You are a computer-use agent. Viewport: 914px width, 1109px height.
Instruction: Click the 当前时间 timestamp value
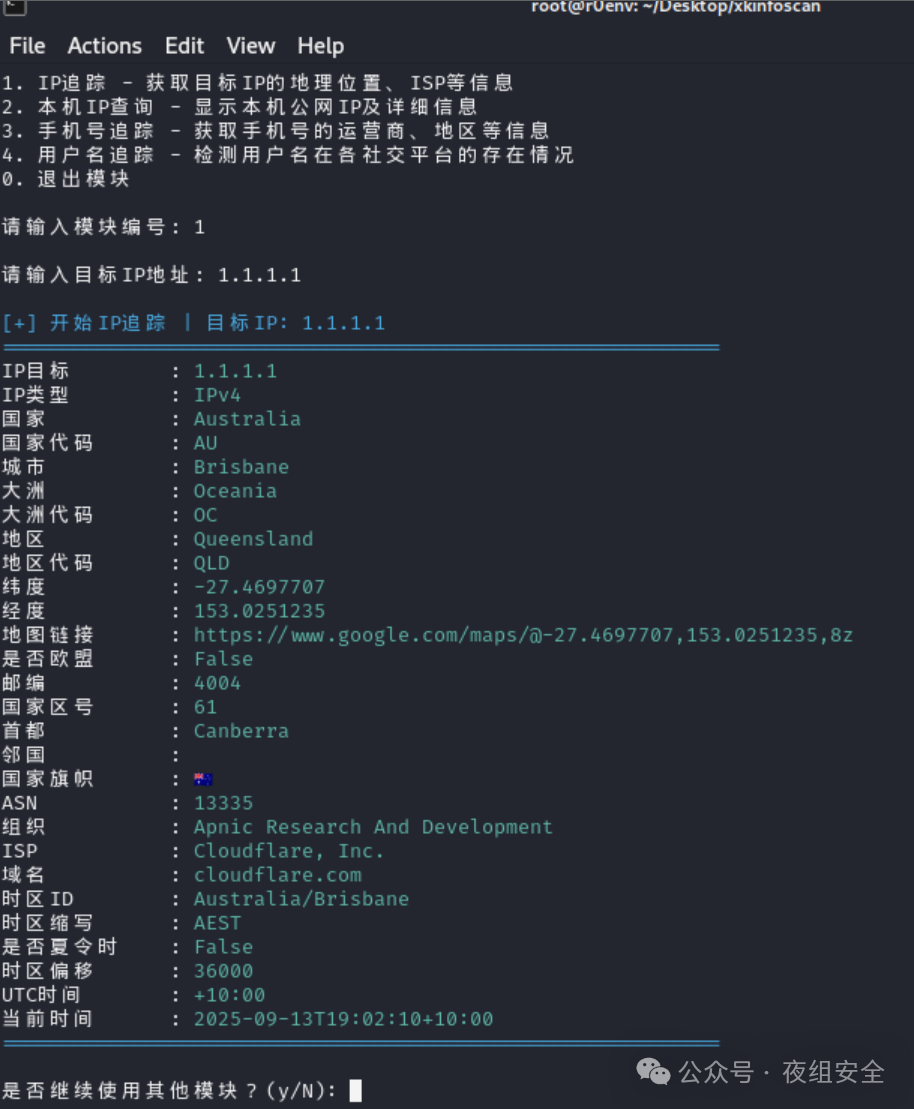pos(343,1019)
